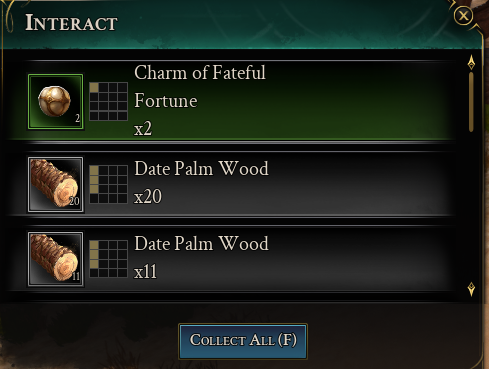Select the Charm of Fateful Fortune row
Screen dimensions: 489x369
pyautogui.click(x=231, y=101)
